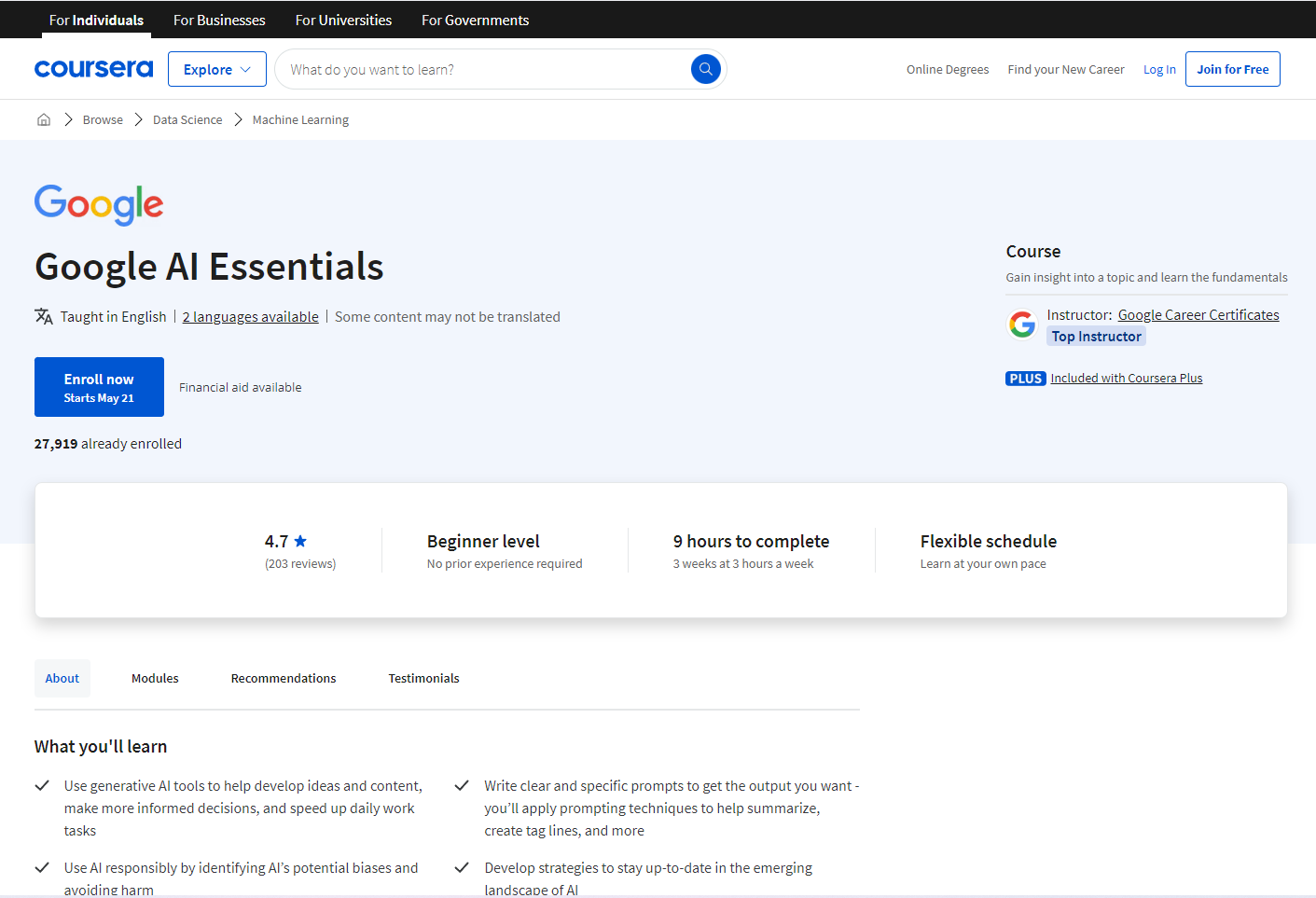Click the Google G instructor avatar
The image size is (1316, 898).
[1022, 325]
